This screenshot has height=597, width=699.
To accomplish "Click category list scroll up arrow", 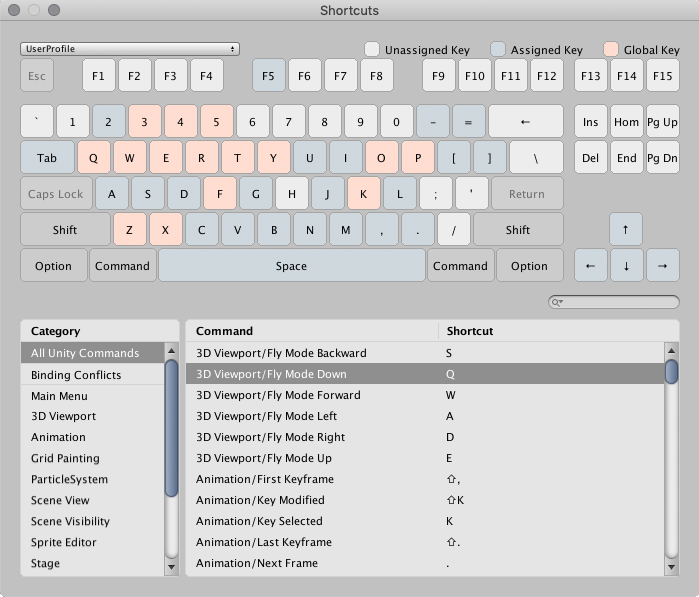I will click(x=171, y=351).
